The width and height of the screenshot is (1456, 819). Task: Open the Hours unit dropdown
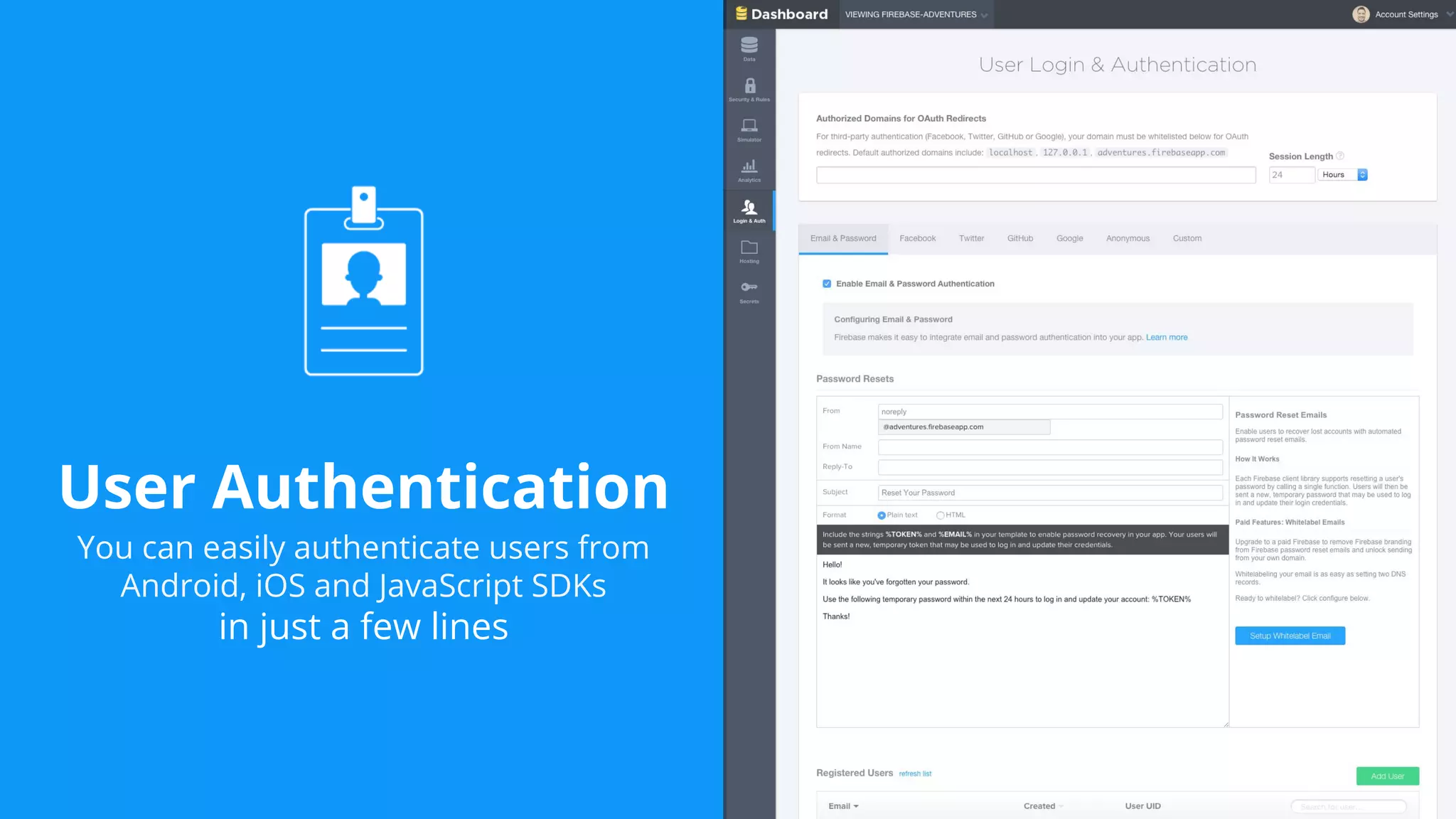coord(1343,175)
